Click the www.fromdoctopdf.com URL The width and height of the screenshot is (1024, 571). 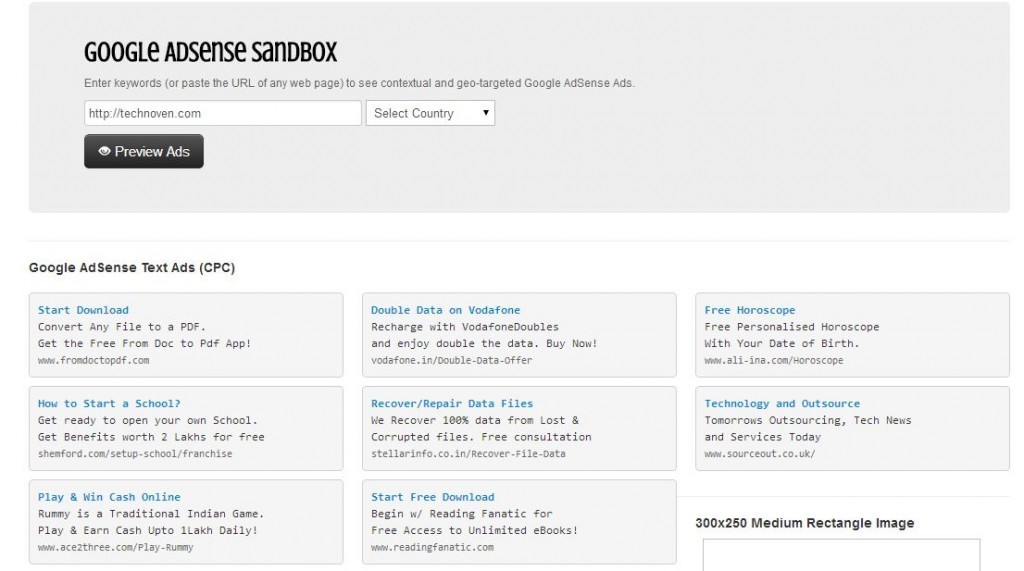[x=93, y=360]
